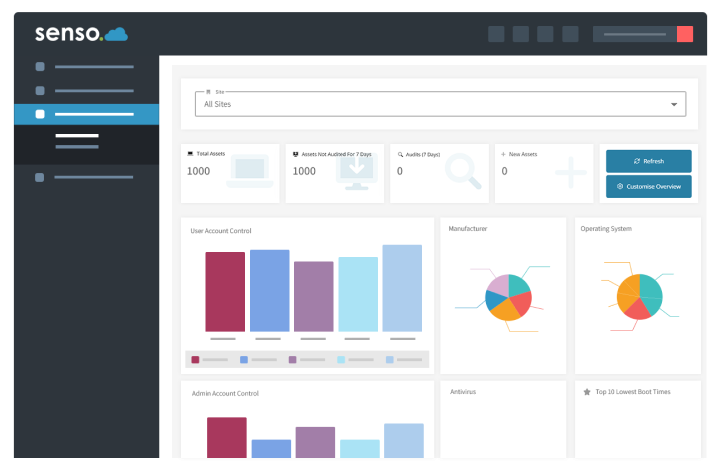Click the Total Assets value 1000

[x=198, y=171]
